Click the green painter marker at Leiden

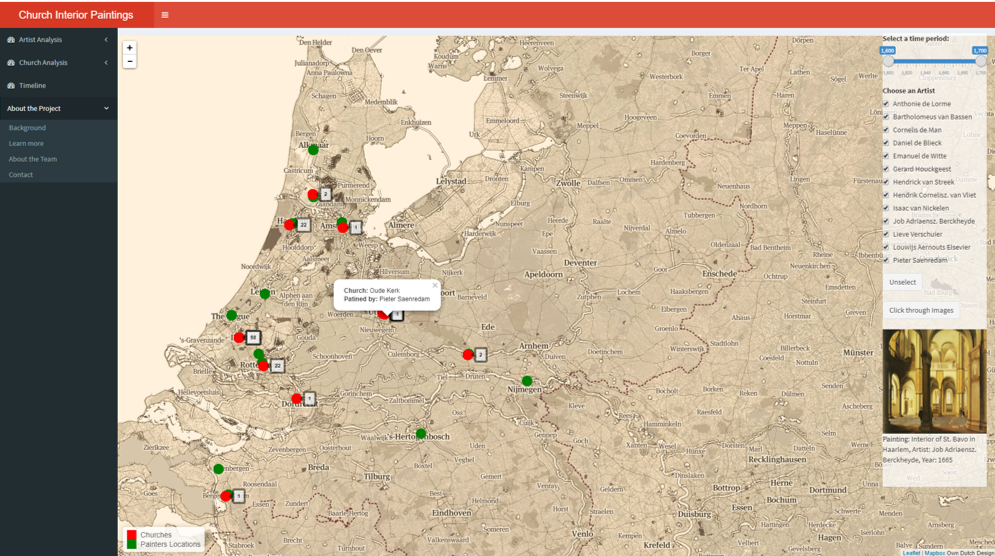[265, 294]
